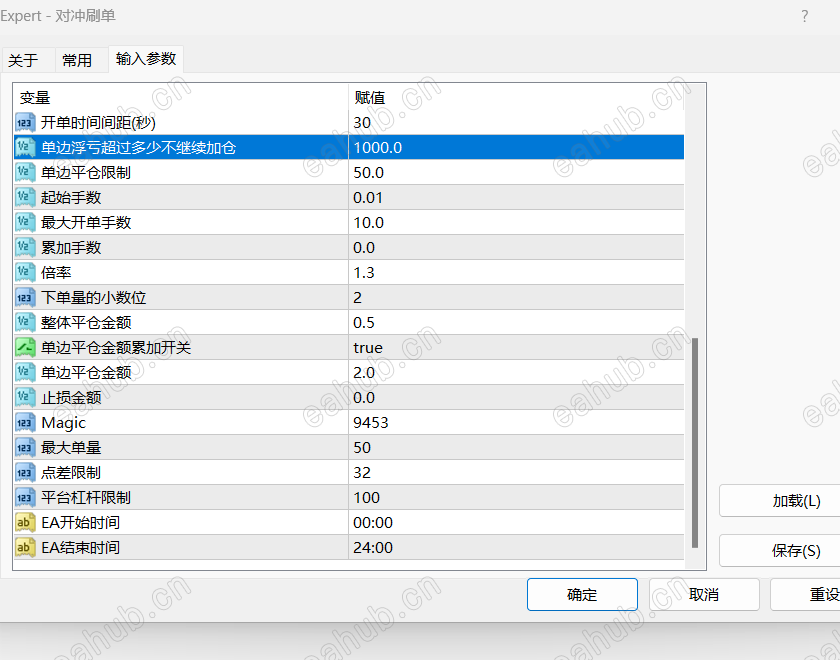Click the 赋值 column header
Screen dimensions: 840x660
pos(516,98)
